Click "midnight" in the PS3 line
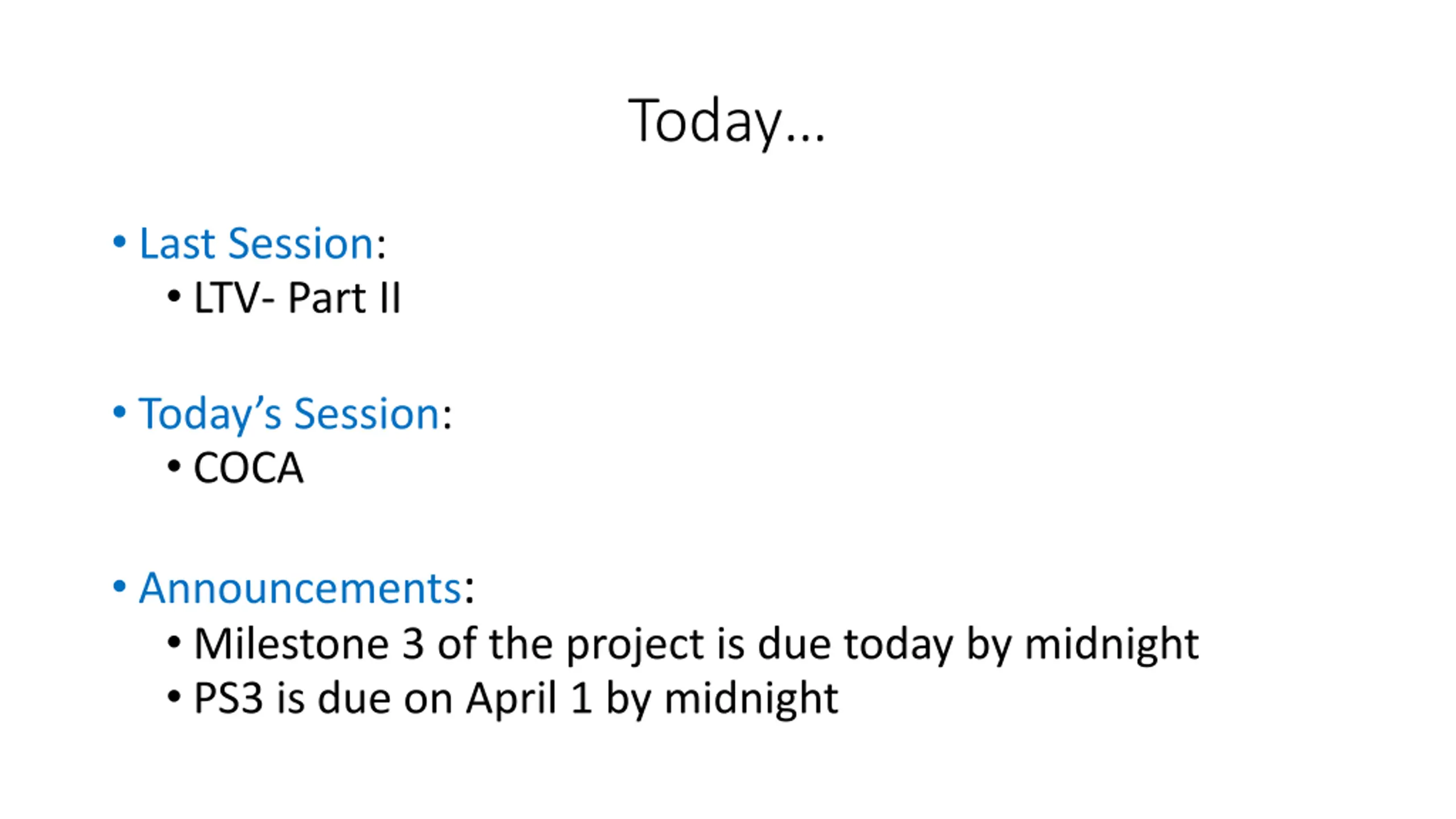Viewport: 1456px width, 819px height. pos(751,700)
